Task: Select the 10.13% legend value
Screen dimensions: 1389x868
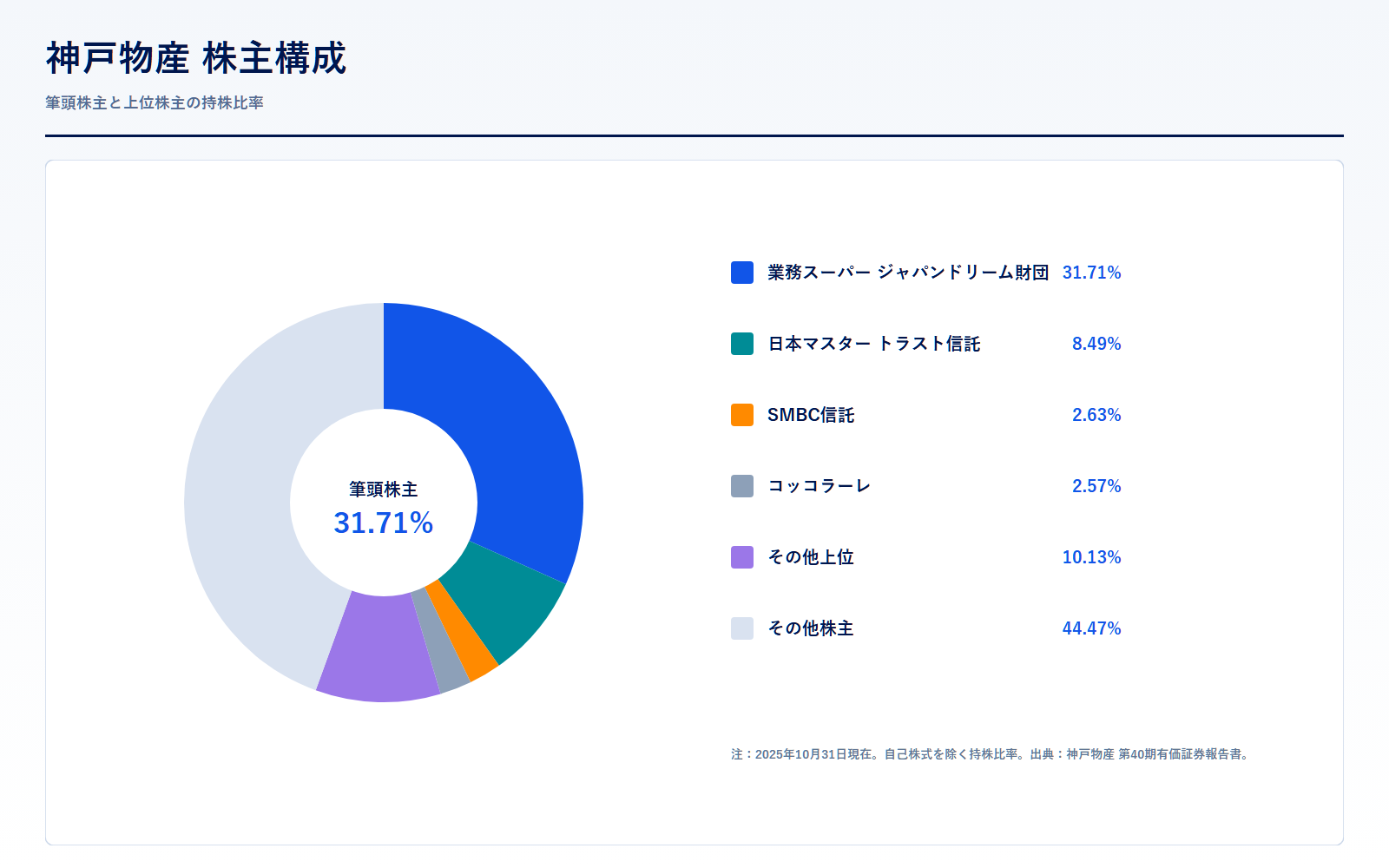Action: point(1092,557)
